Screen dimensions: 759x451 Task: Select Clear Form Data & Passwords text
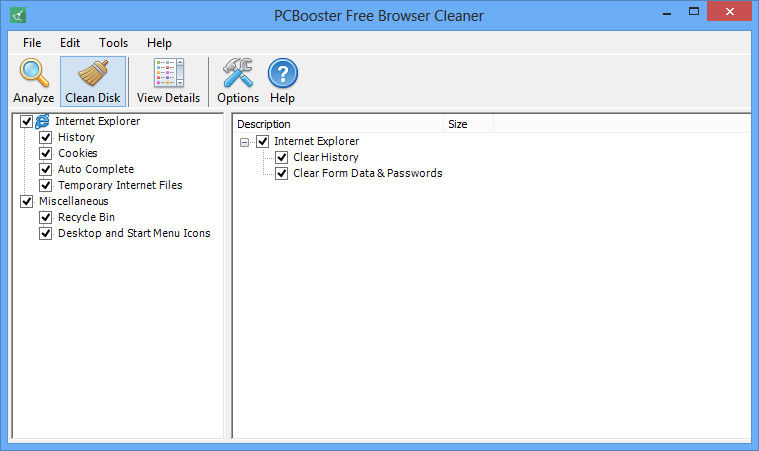[x=368, y=173]
